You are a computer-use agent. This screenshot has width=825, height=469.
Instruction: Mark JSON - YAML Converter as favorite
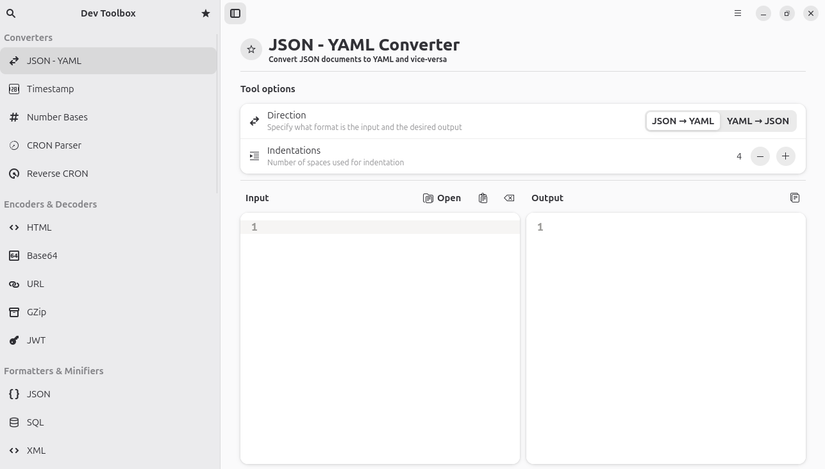point(251,49)
